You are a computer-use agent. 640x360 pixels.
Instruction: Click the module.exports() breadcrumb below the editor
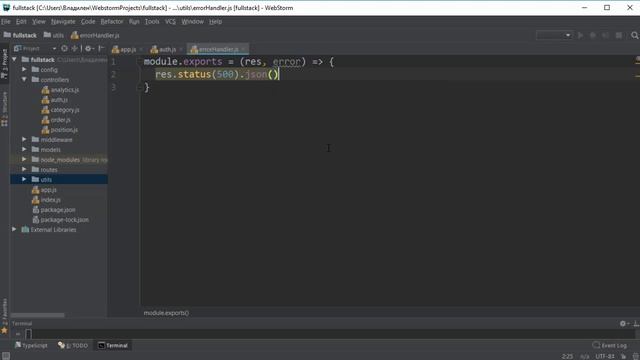point(166,313)
